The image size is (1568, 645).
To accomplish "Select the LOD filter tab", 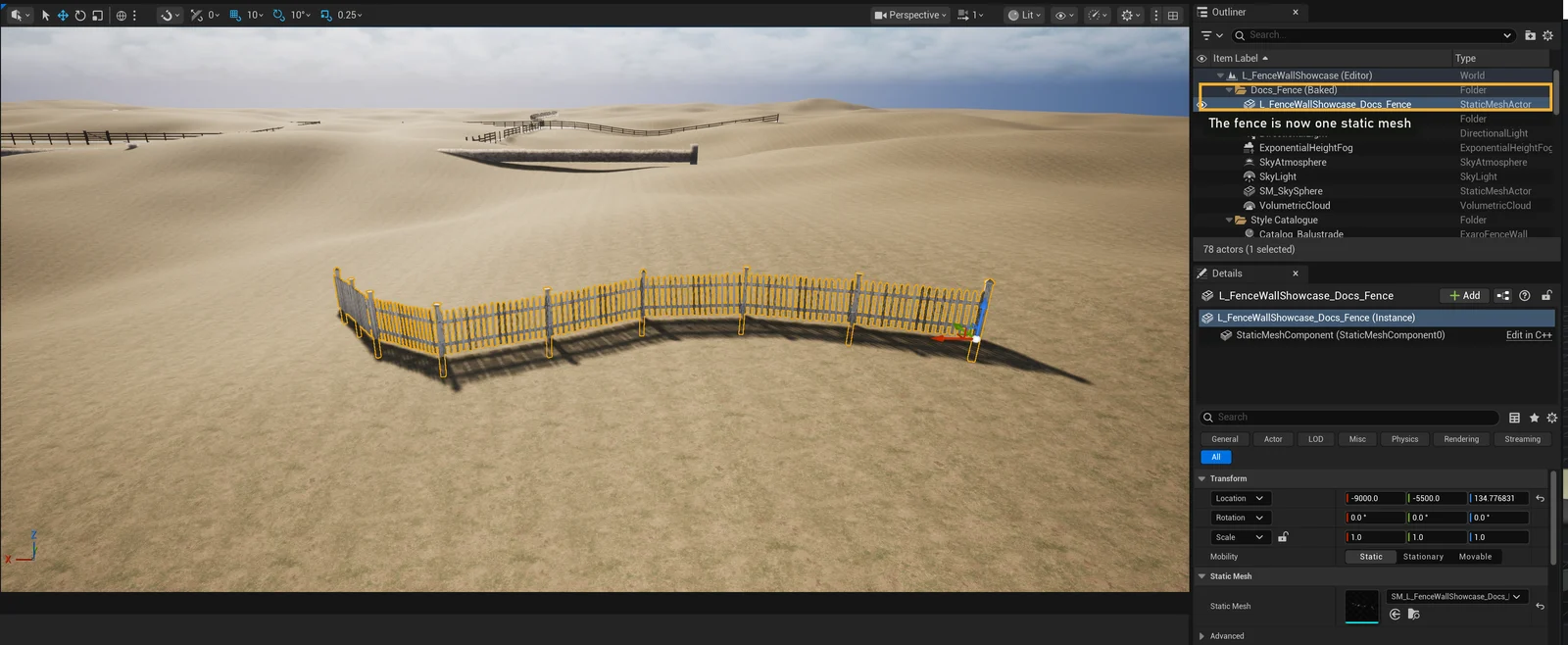I will (1315, 439).
